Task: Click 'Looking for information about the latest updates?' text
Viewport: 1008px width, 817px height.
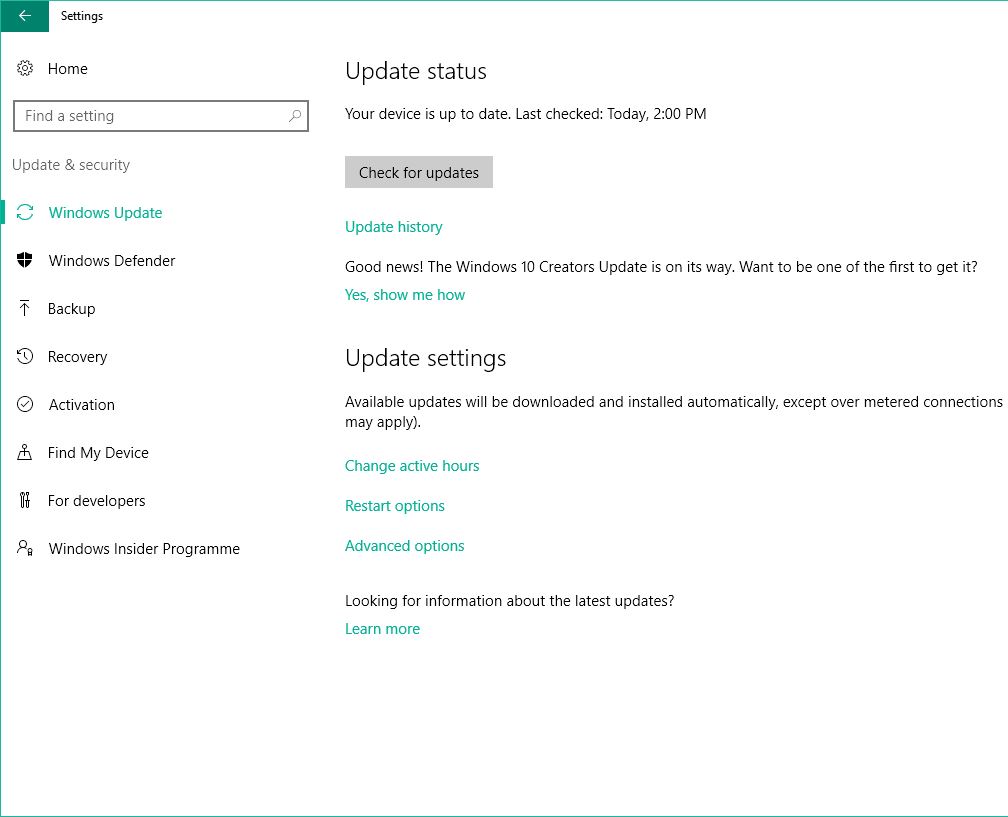Action: [x=510, y=601]
